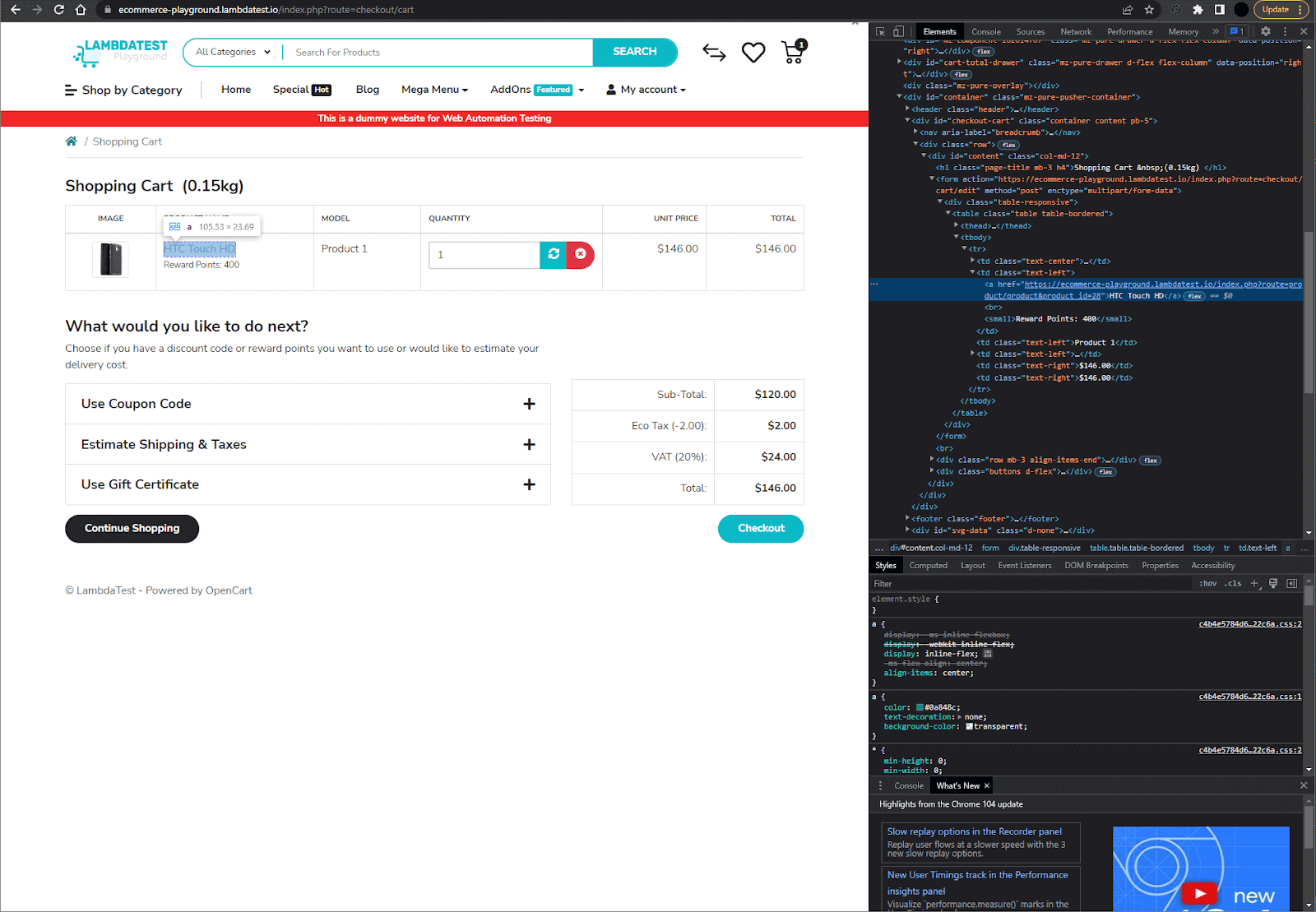Open the HTC Touch HD product link
The image size is (1316, 912).
(198, 248)
